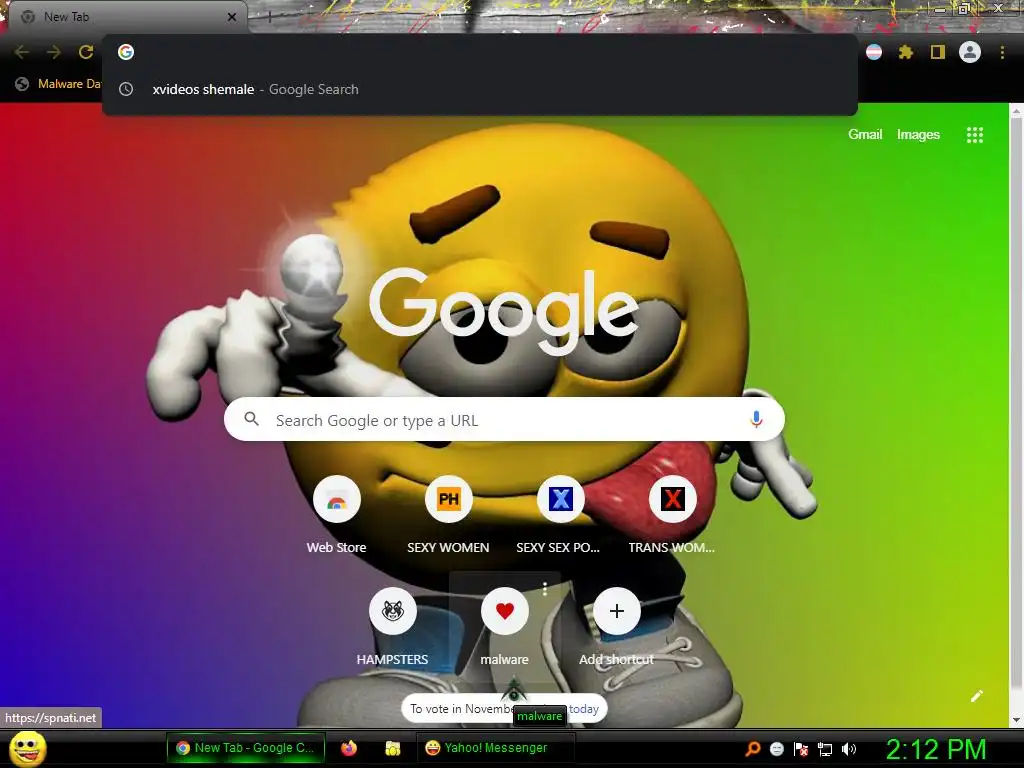Open the smiley face Start button

(x=28, y=748)
